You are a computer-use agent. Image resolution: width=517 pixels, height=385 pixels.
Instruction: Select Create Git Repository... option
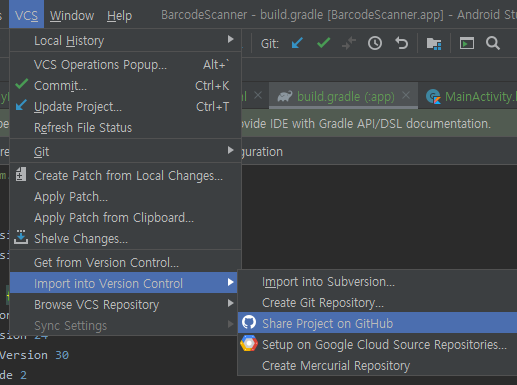click(378, 303)
